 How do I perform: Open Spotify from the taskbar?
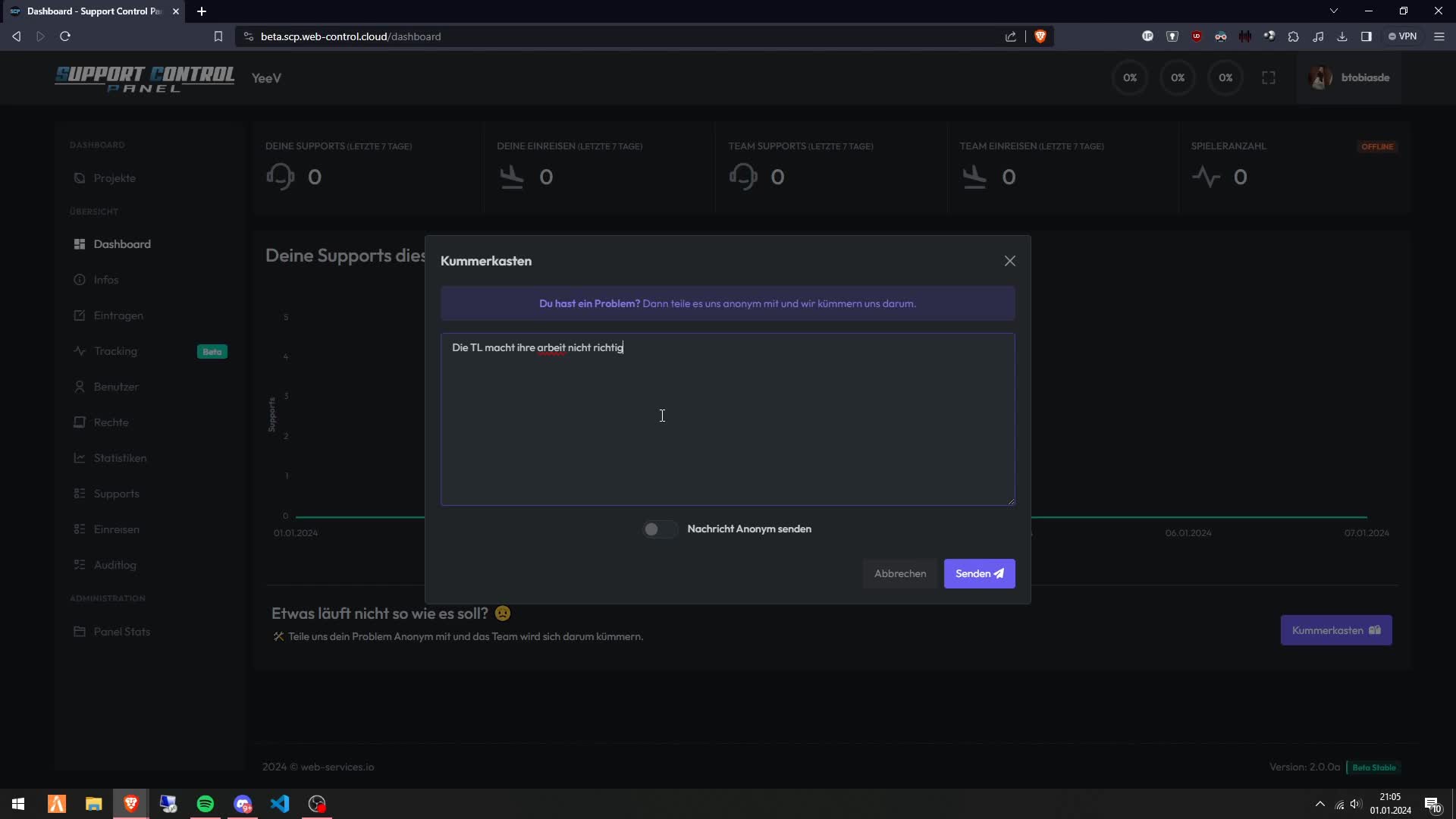coord(206,803)
